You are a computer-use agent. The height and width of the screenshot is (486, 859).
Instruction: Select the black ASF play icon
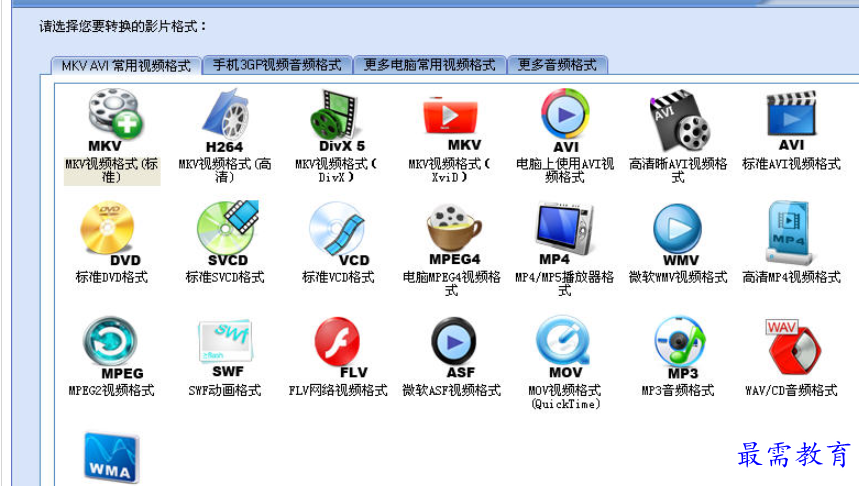[454, 348]
